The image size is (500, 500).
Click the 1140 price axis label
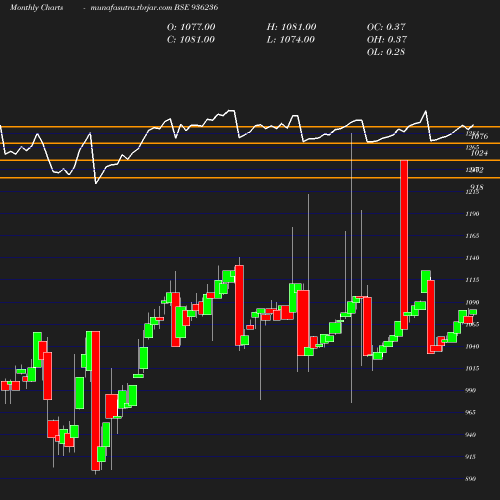point(472,258)
